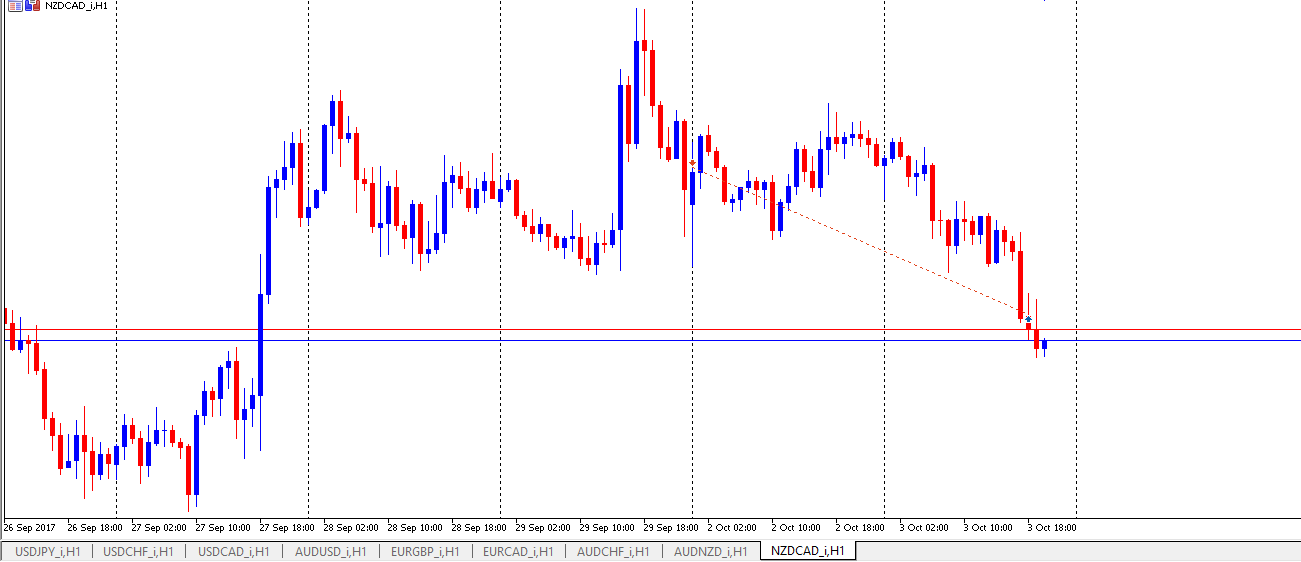Click the 2 Oct 10:00 time label
This screenshot has width=1301, height=562.
[797, 526]
